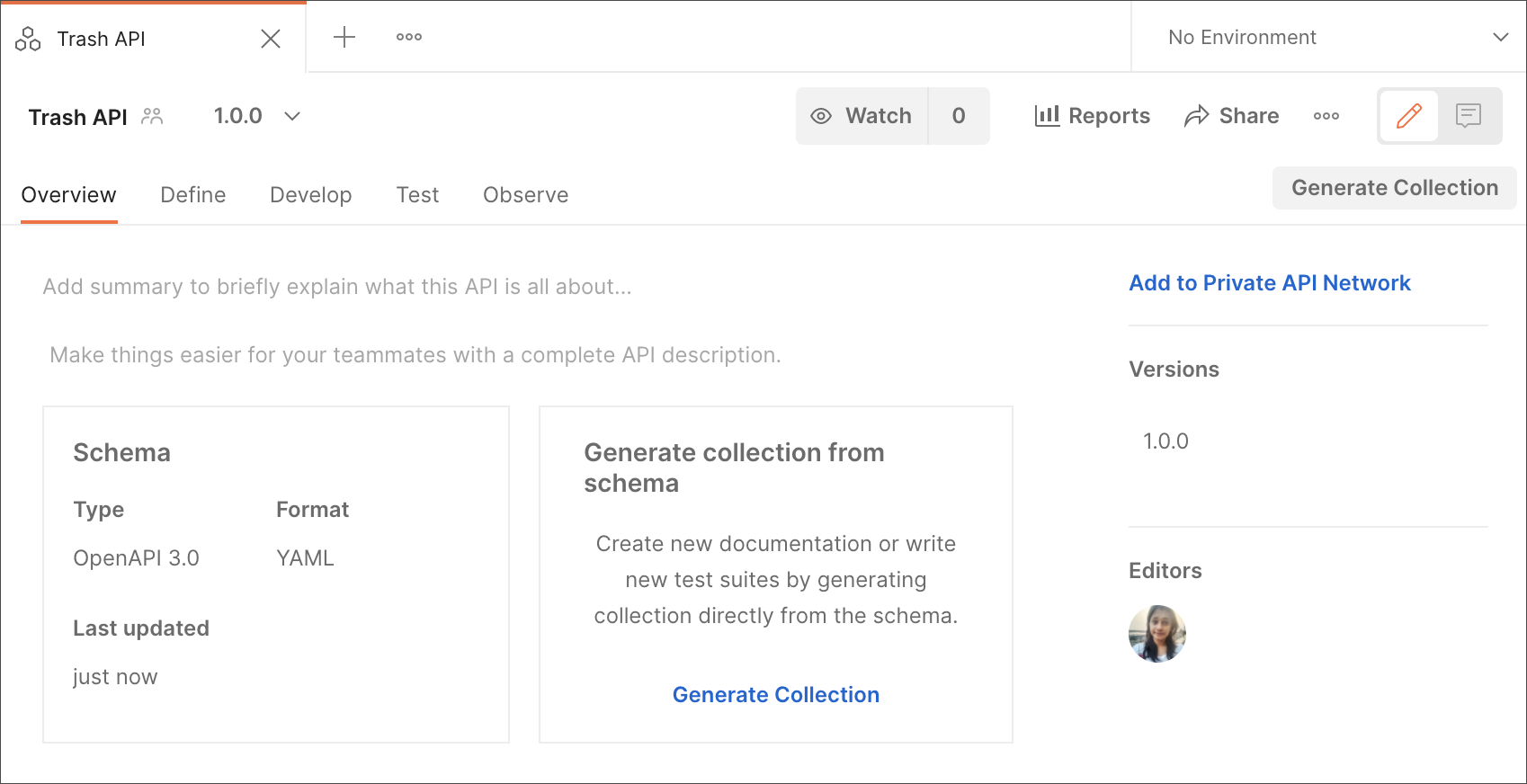Switch to the Define tab
1527x784 pixels.
tap(193, 195)
